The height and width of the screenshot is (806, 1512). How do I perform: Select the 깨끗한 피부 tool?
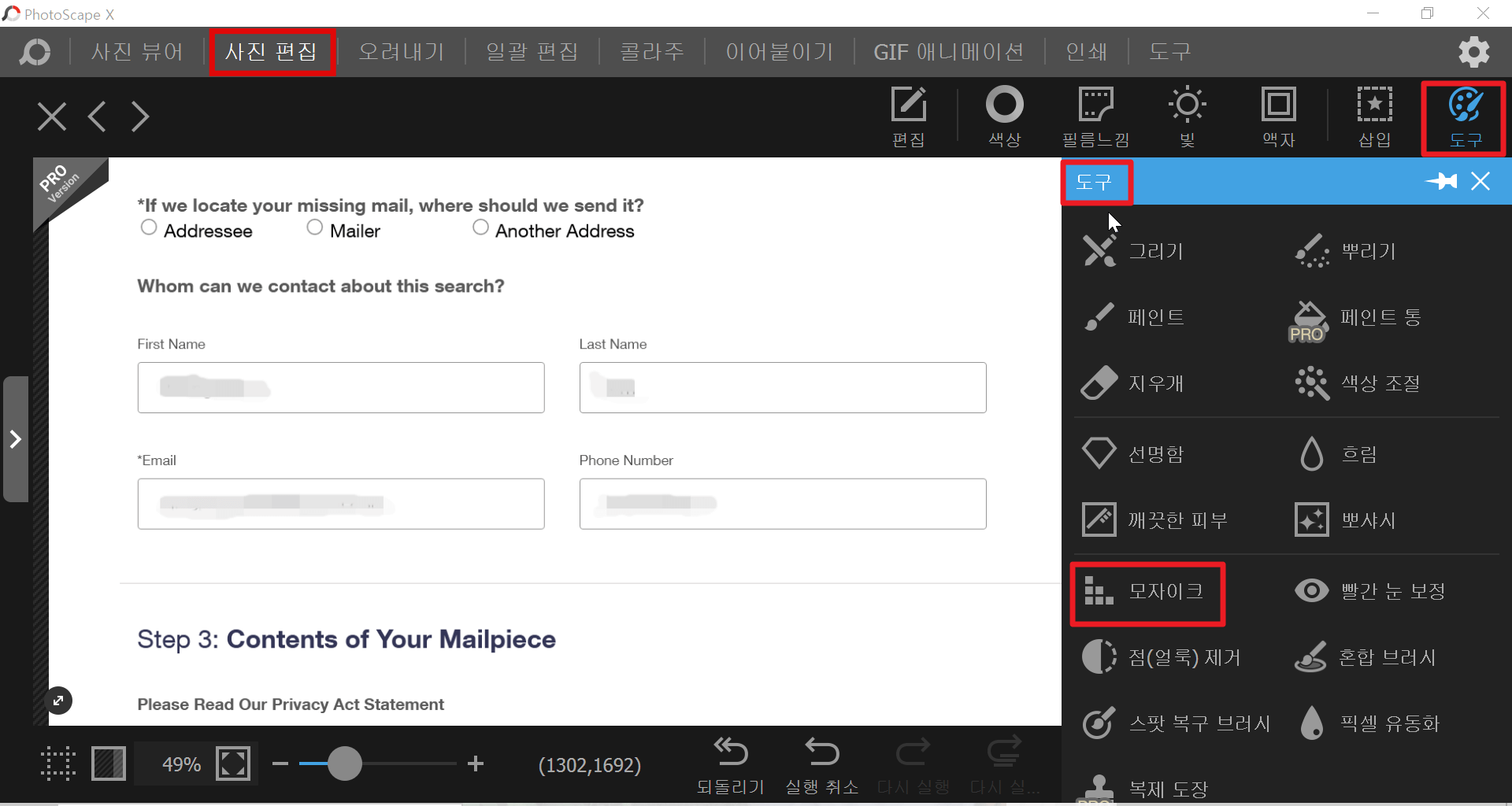tap(1155, 520)
